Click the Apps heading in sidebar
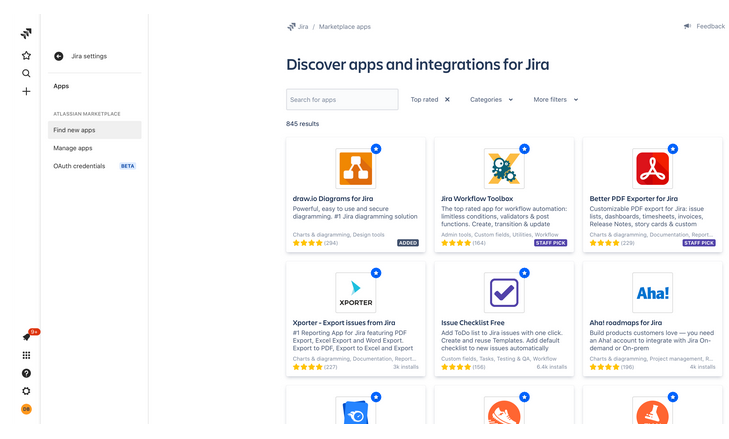 (61, 86)
